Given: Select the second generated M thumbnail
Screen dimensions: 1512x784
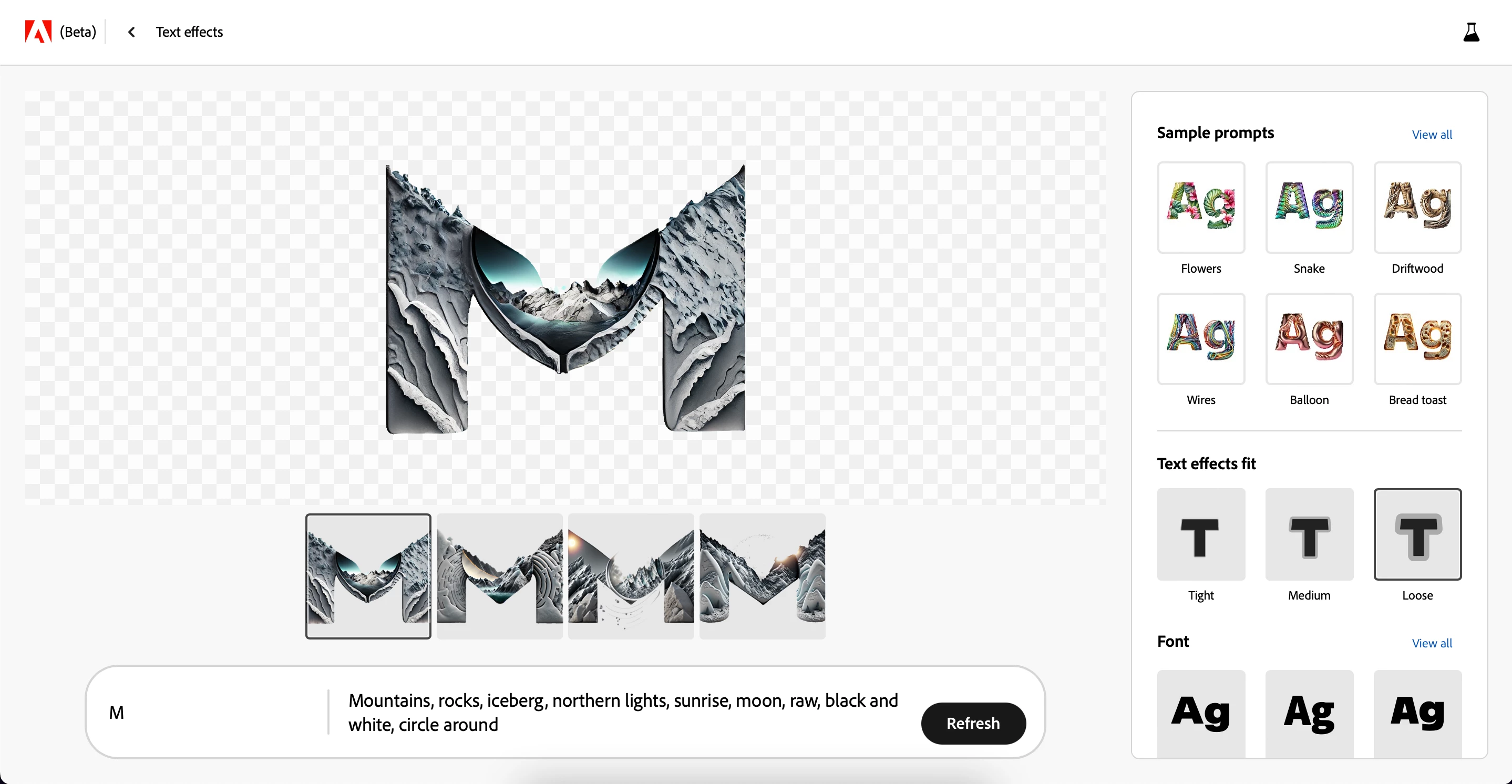Looking at the screenshot, I should point(499,576).
